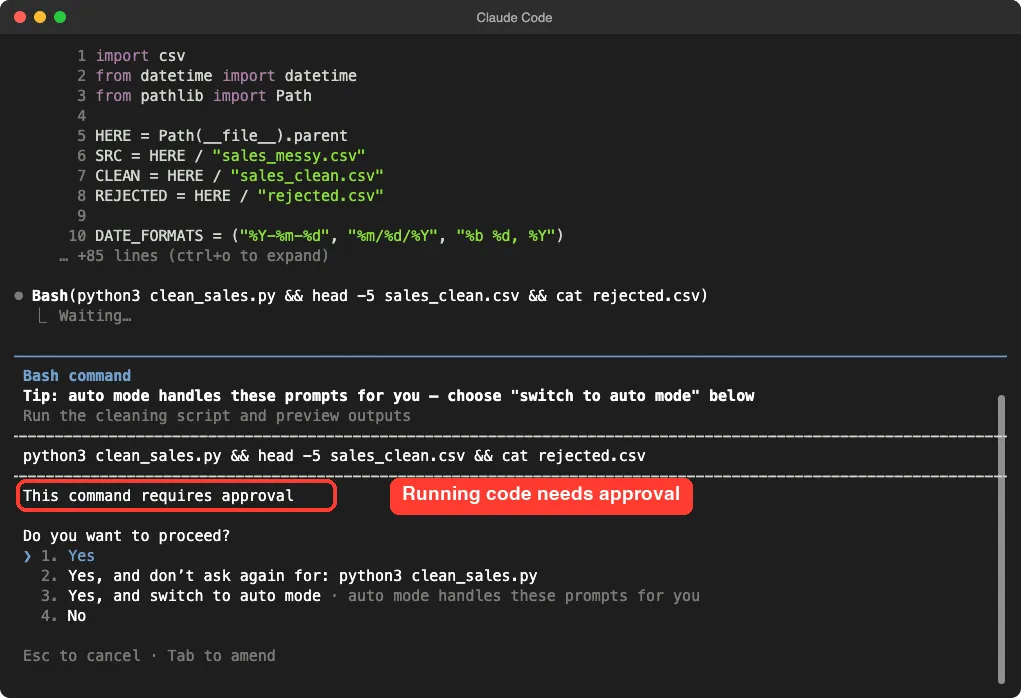Click the 'Run the cleaning script and preview outputs' description
This screenshot has height=698, width=1021.
(217, 416)
